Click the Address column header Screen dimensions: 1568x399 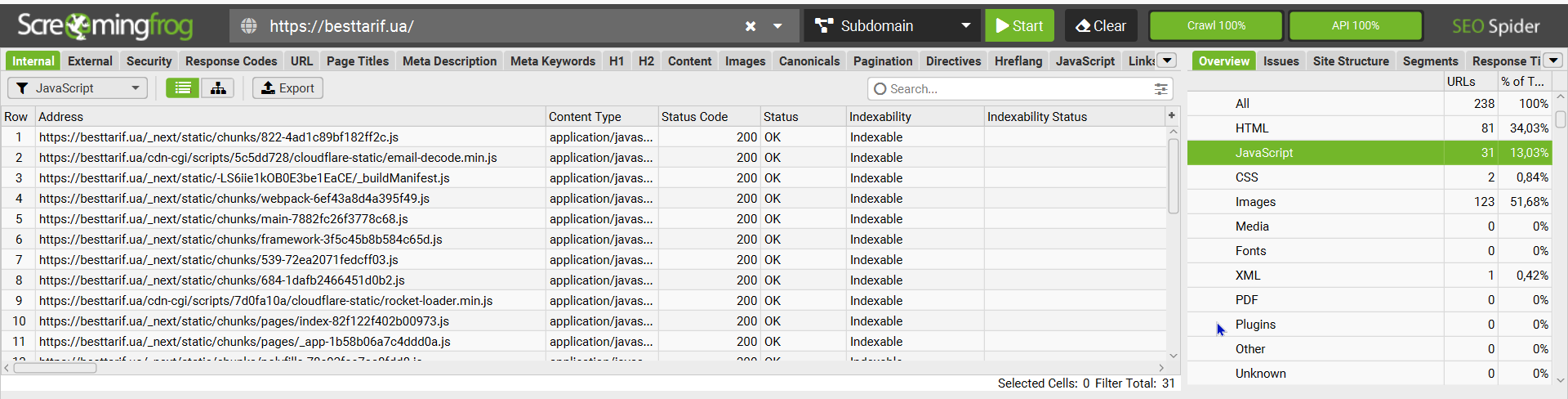click(x=61, y=117)
